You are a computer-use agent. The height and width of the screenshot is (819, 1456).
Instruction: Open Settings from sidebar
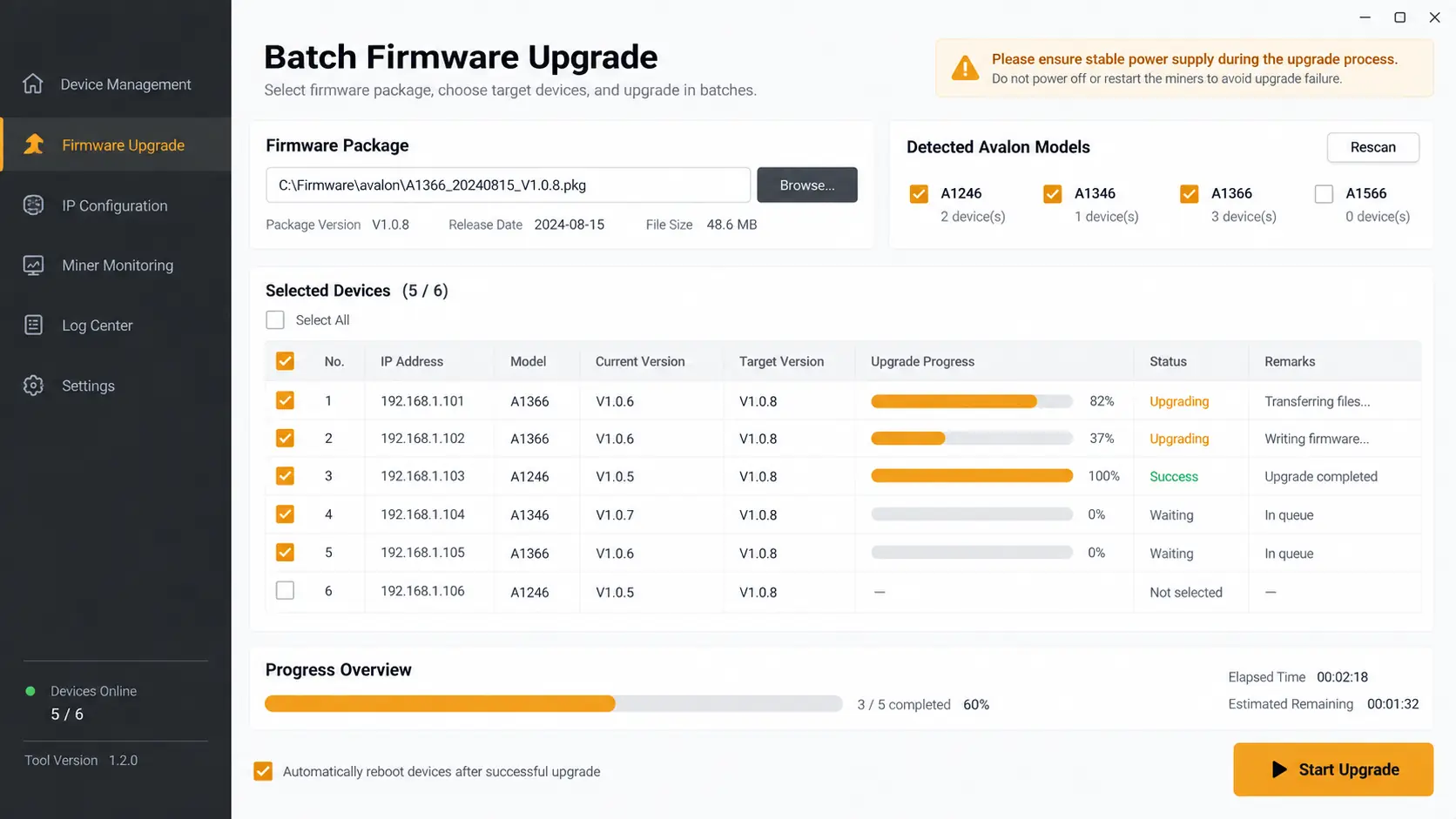[x=116, y=386]
